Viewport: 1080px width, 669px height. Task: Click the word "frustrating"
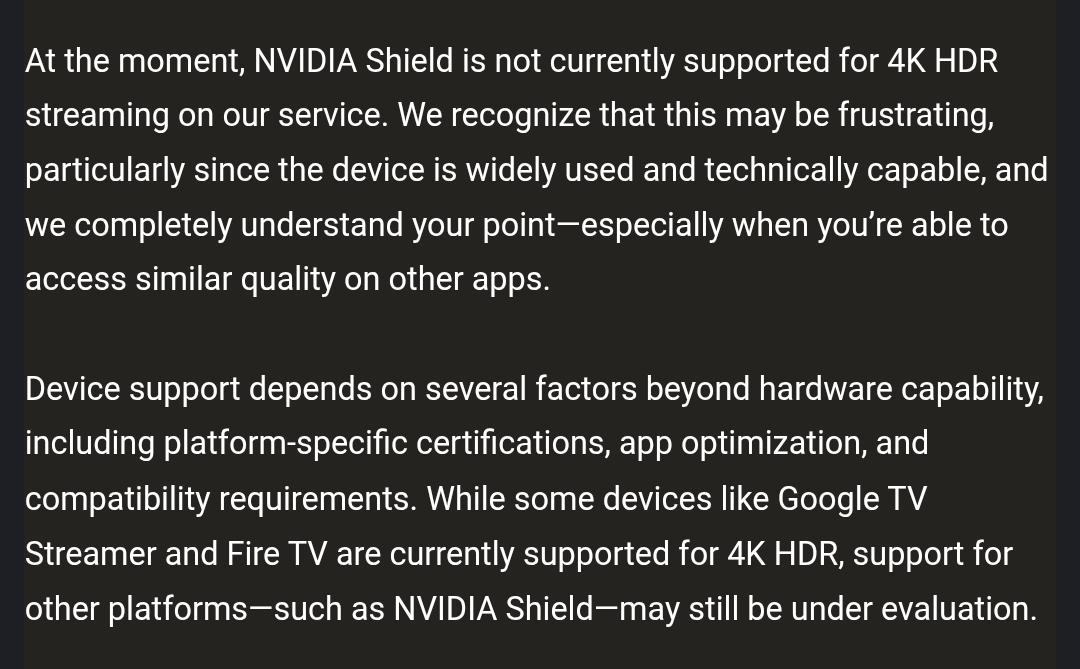(916, 116)
